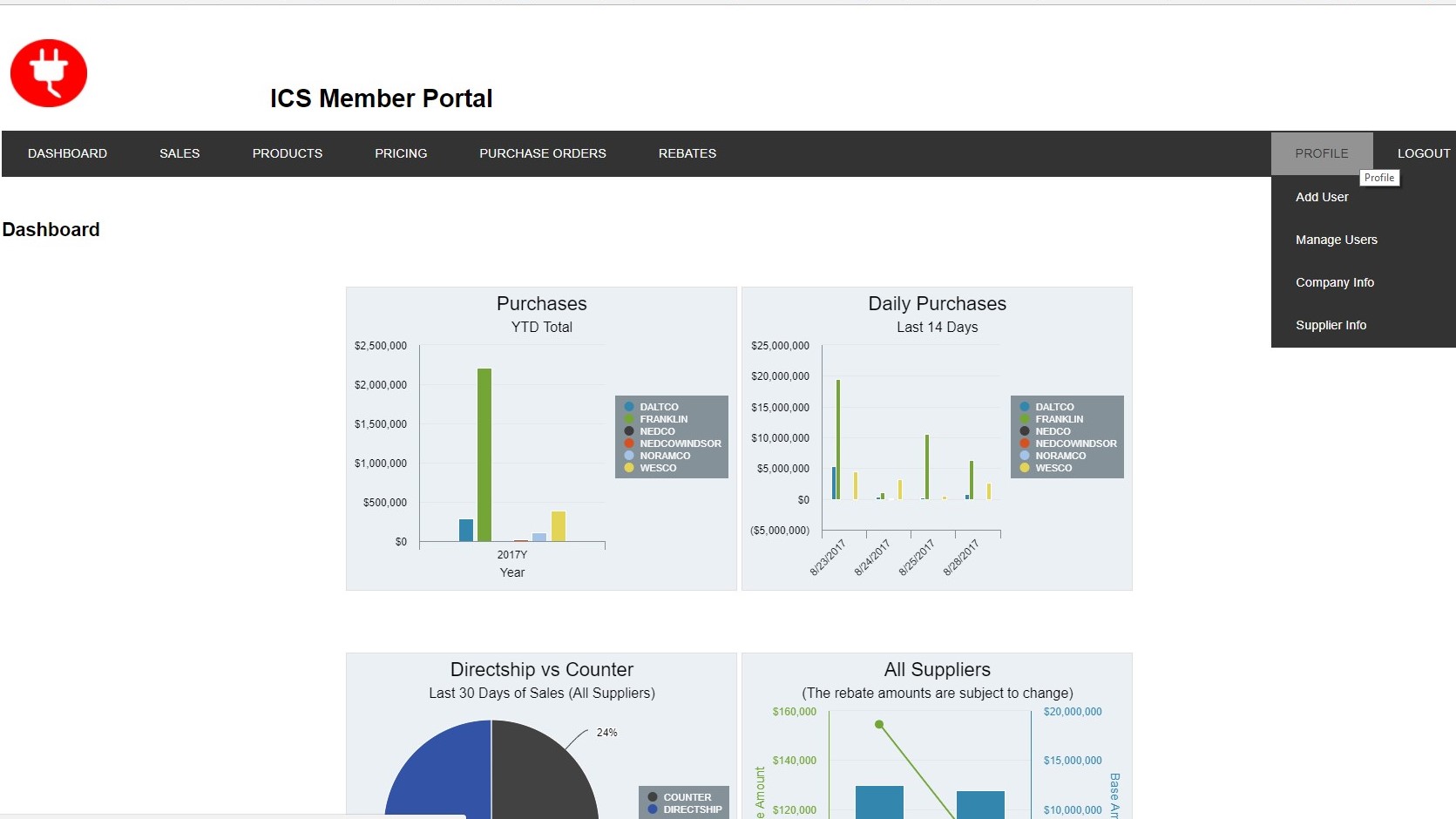Click the Daily Purchases chart title
Screen dimensions: 1456x819
[x=937, y=304]
